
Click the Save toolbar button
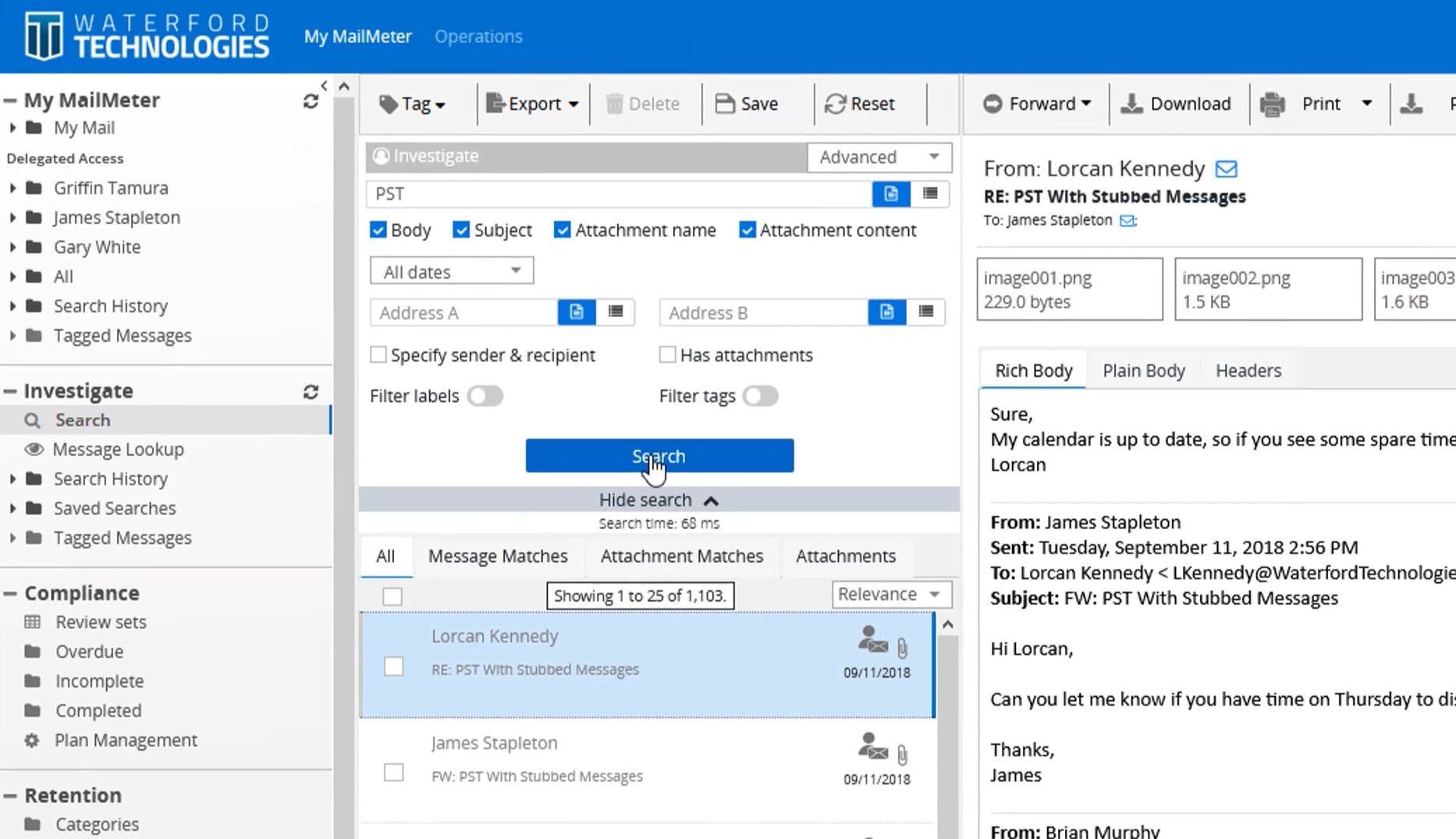point(747,104)
